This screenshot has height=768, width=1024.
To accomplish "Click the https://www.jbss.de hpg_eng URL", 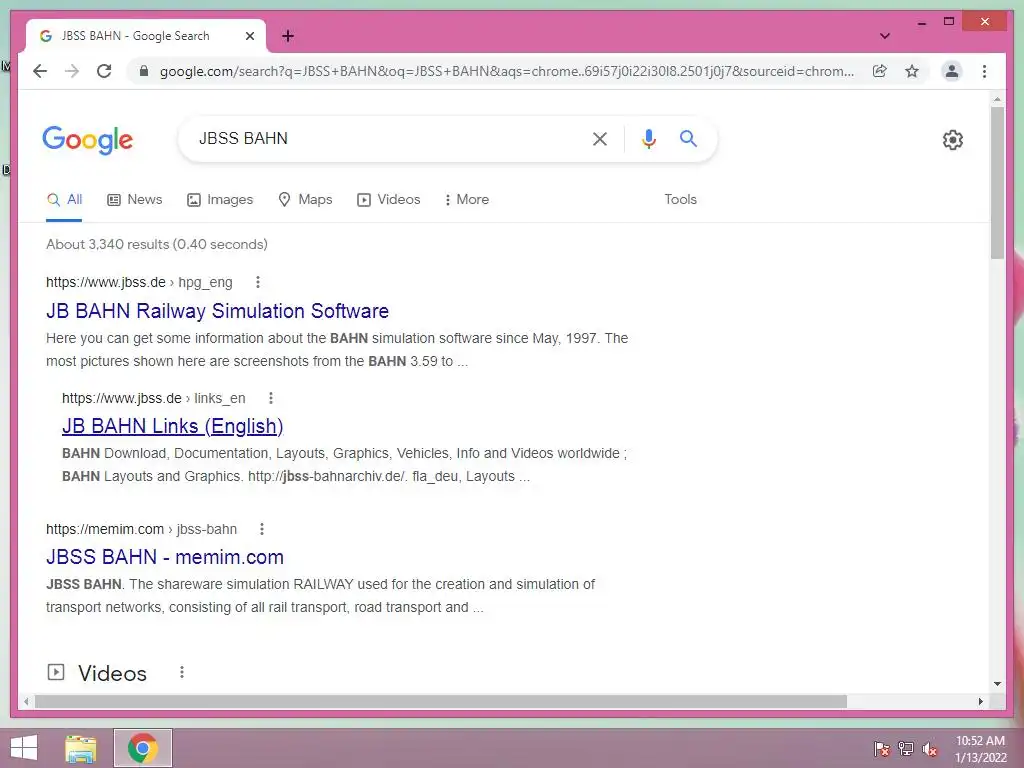I will [139, 282].
